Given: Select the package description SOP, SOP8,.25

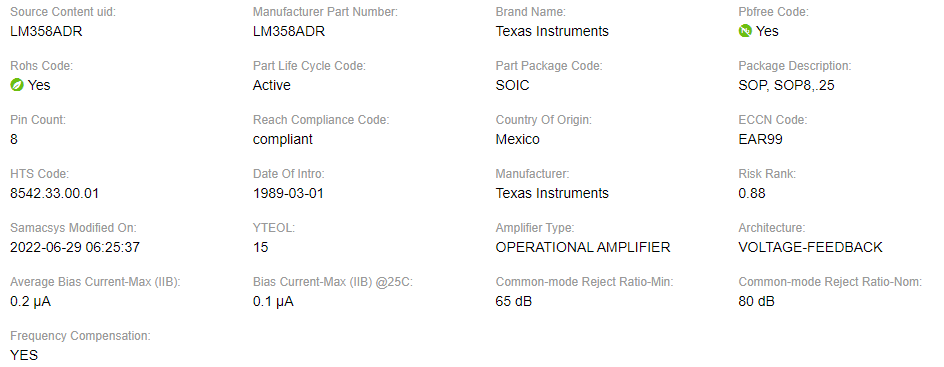Looking at the screenshot, I should pos(786,85).
